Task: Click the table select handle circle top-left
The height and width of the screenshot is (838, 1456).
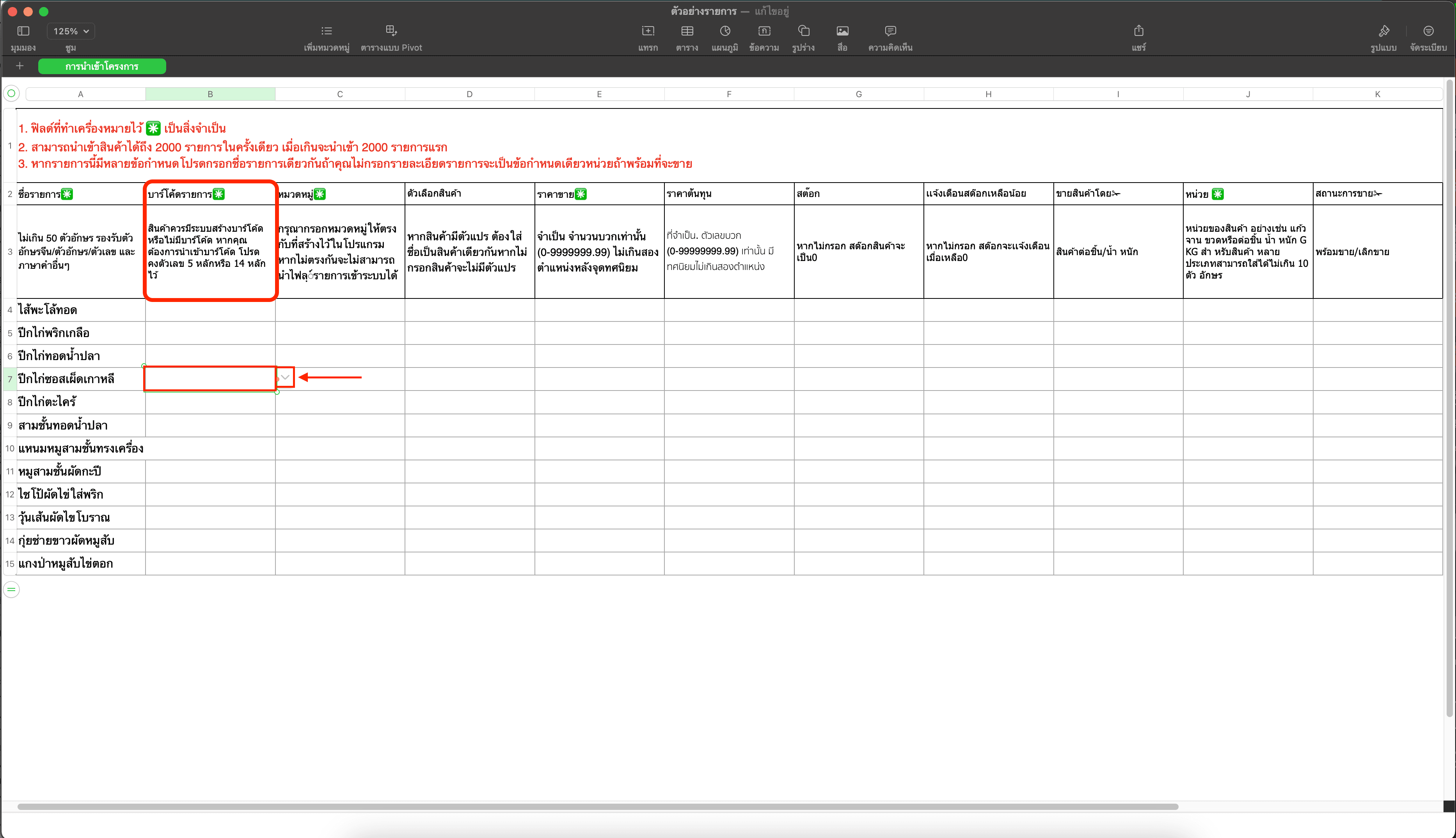Action: (11, 93)
